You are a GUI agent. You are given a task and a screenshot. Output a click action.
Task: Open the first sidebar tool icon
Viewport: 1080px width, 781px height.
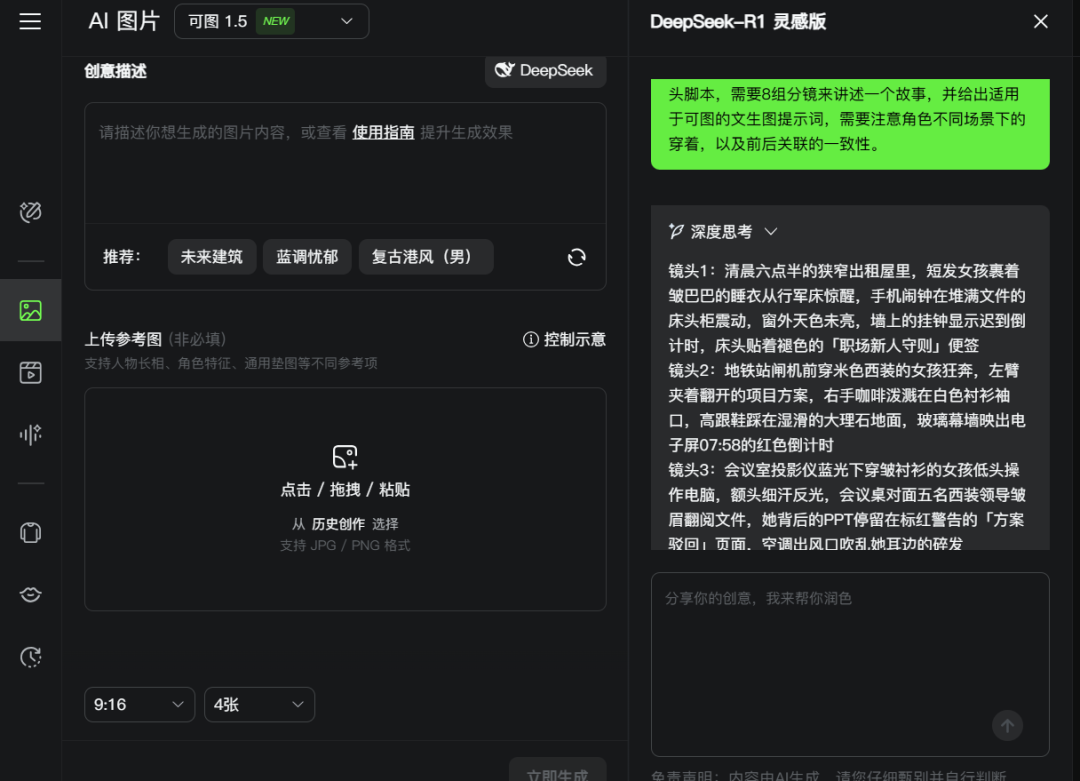(30, 212)
